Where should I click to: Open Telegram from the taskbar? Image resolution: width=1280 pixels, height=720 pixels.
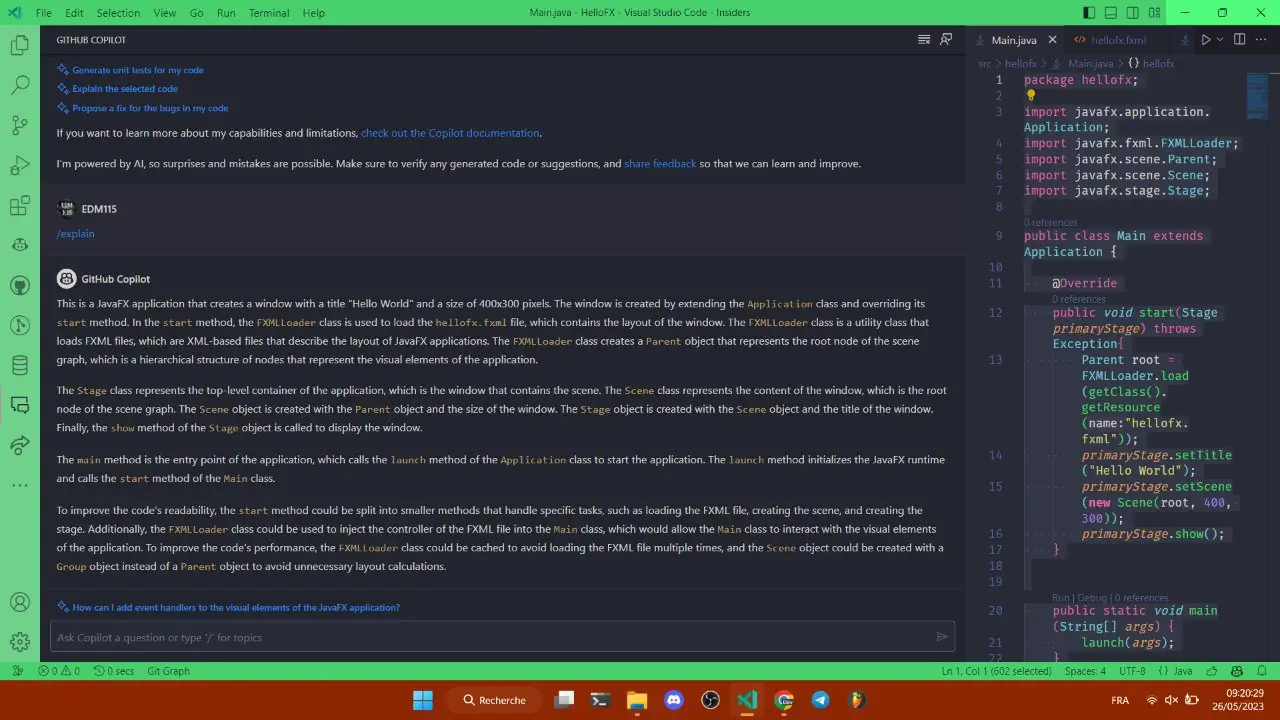point(820,700)
